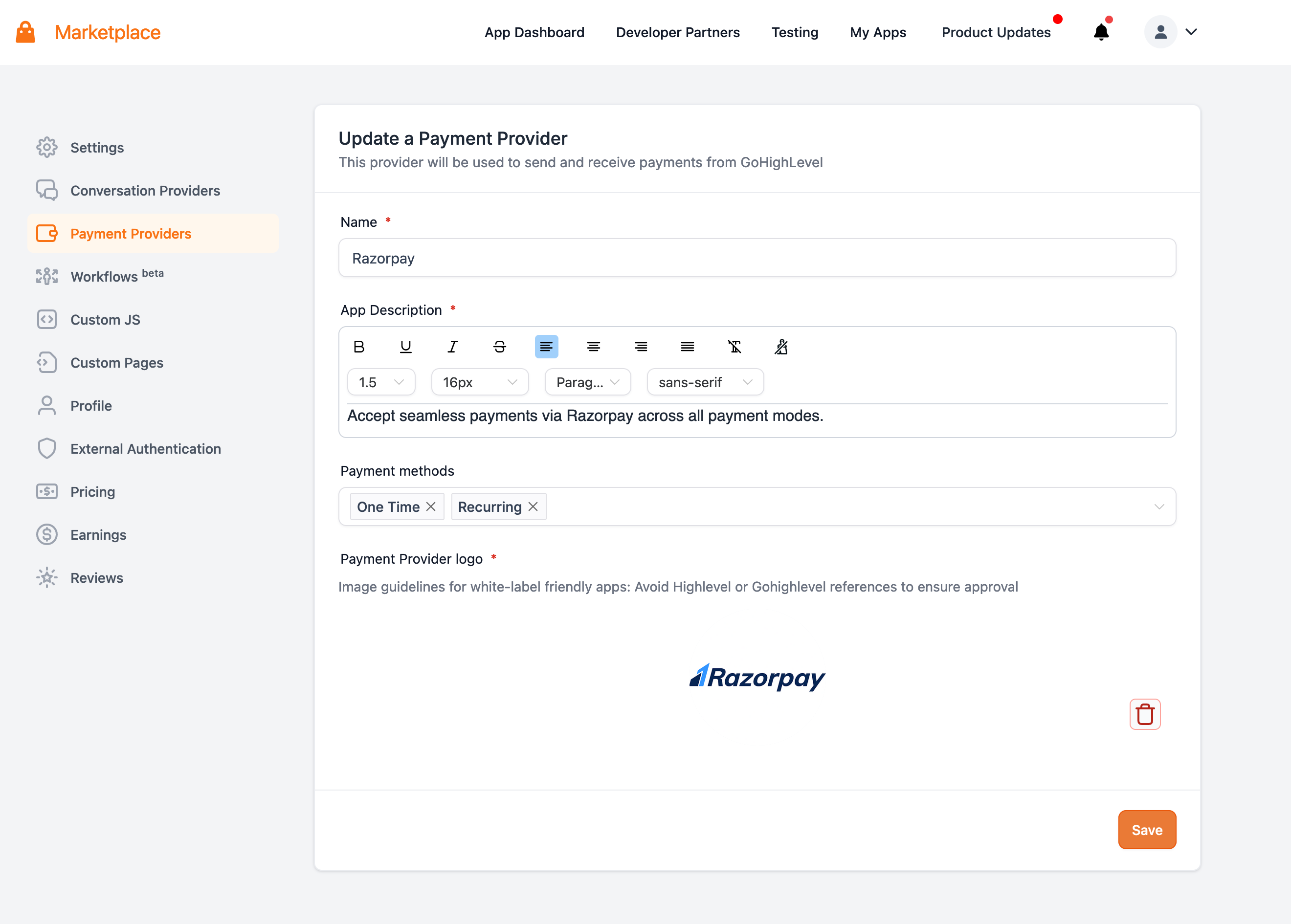The height and width of the screenshot is (924, 1291).
Task: Click the Custom Pages file icon
Action: click(x=46, y=362)
